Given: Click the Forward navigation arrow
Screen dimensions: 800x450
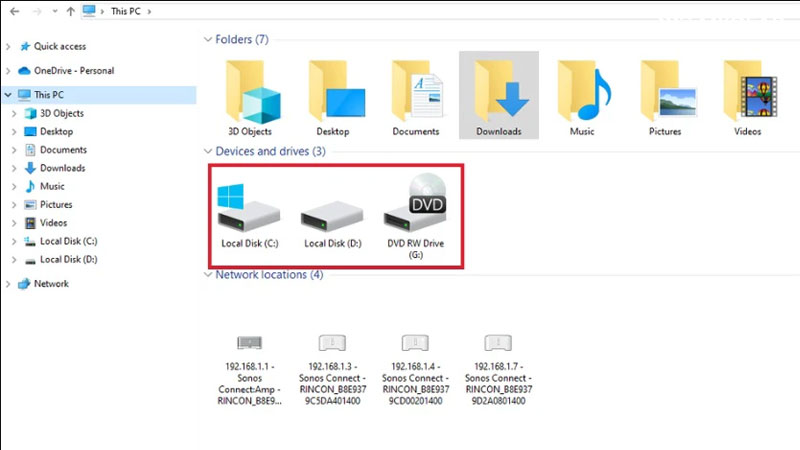Looking at the screenshot, I should point(37,11).
